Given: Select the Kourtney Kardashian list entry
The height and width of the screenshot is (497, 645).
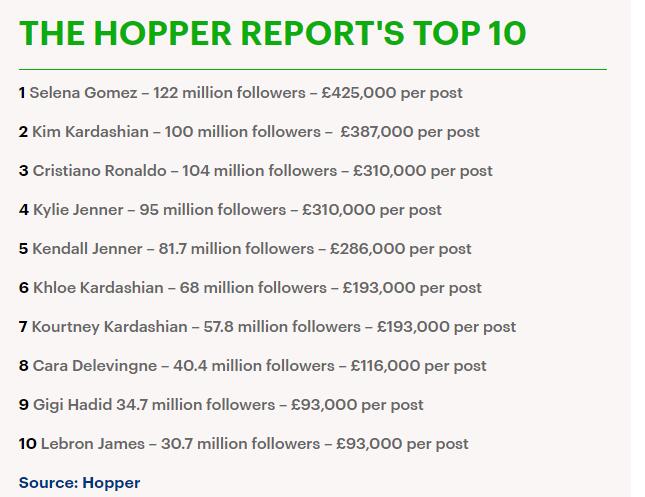Looking at the screenshot, I should click(x=267, y=327).
